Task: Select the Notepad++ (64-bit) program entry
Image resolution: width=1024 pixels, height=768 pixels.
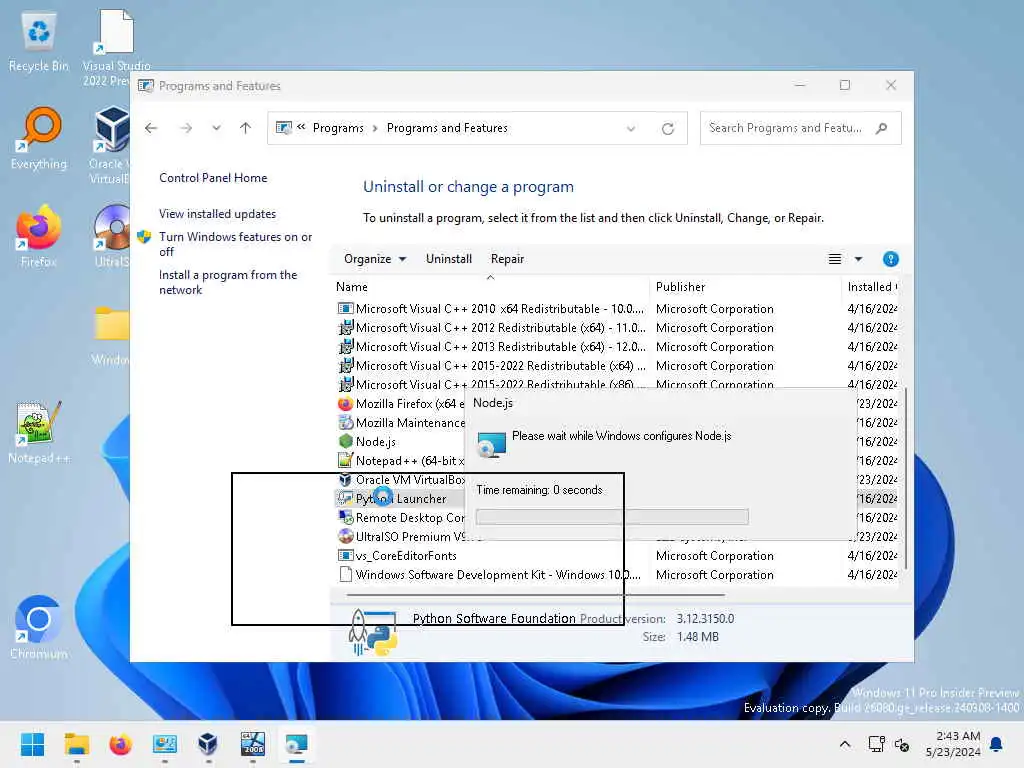Action: (400, 460)
